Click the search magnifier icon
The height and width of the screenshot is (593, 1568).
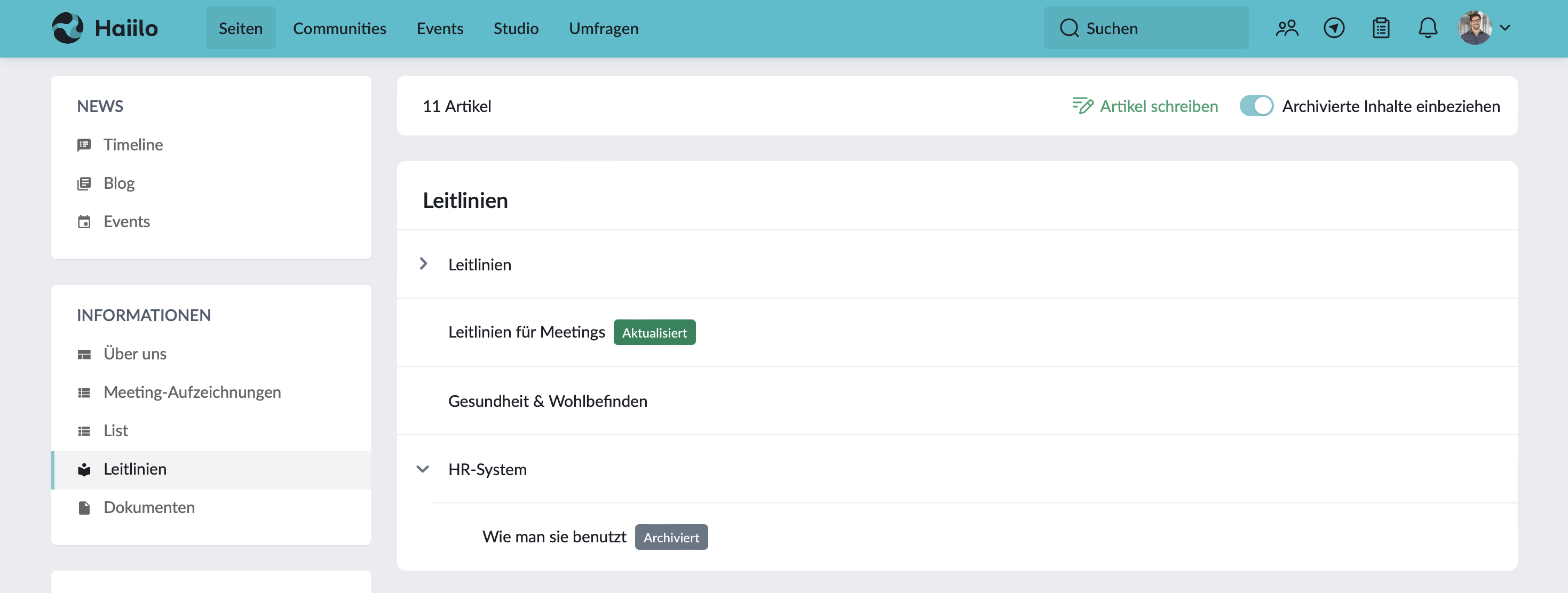point(1069,28)
